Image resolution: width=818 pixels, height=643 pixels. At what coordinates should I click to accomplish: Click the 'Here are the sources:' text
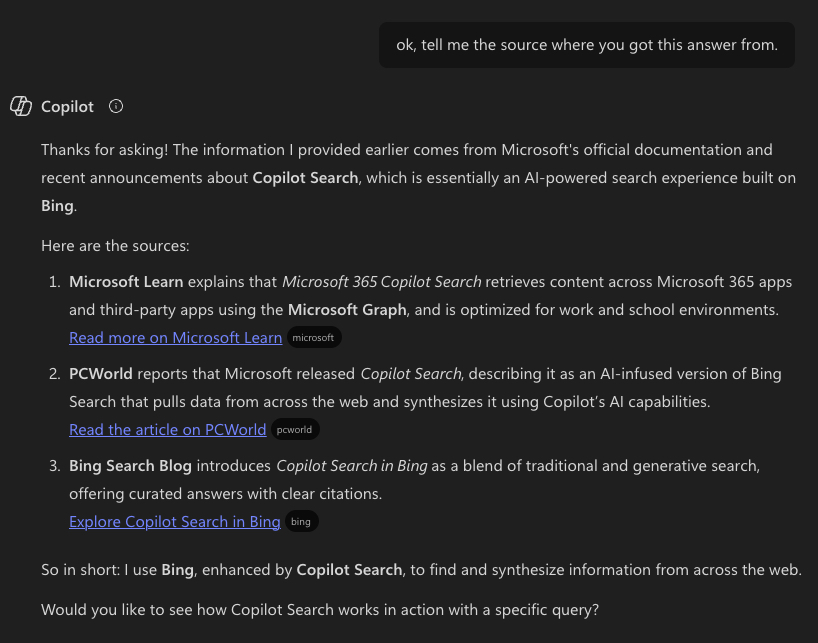click(115, 246)
